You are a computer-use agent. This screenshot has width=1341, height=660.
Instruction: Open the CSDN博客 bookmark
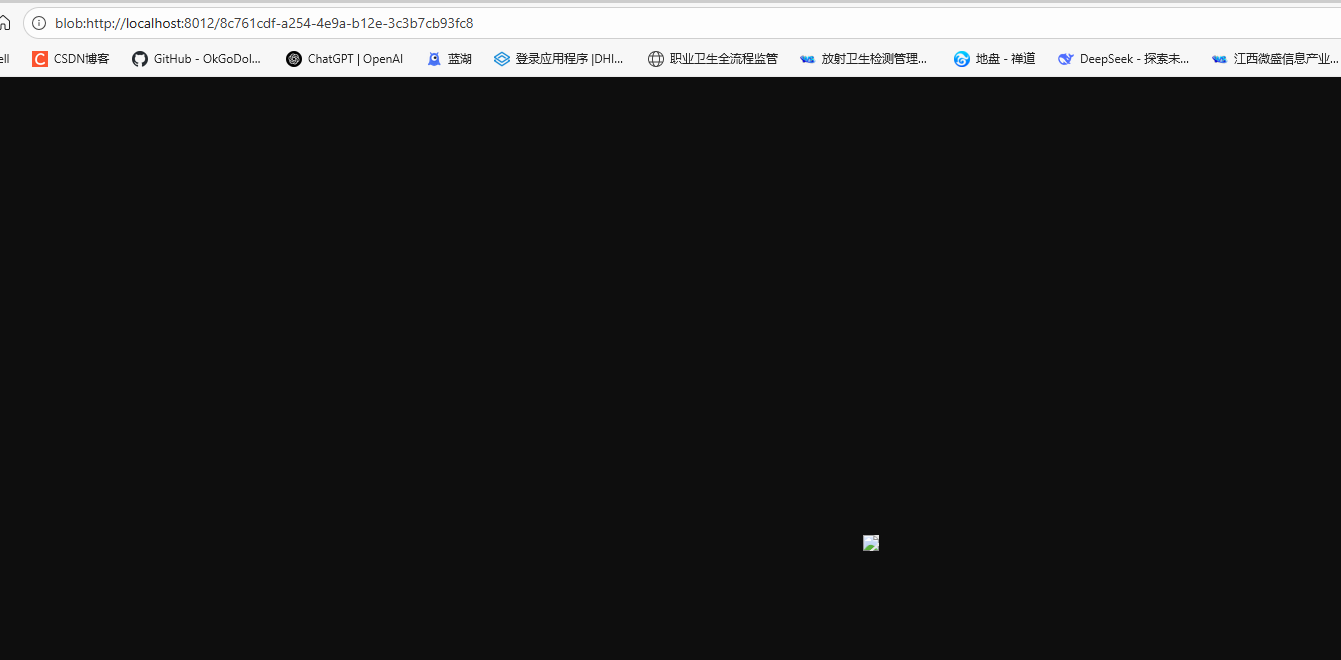pos(71,59)
